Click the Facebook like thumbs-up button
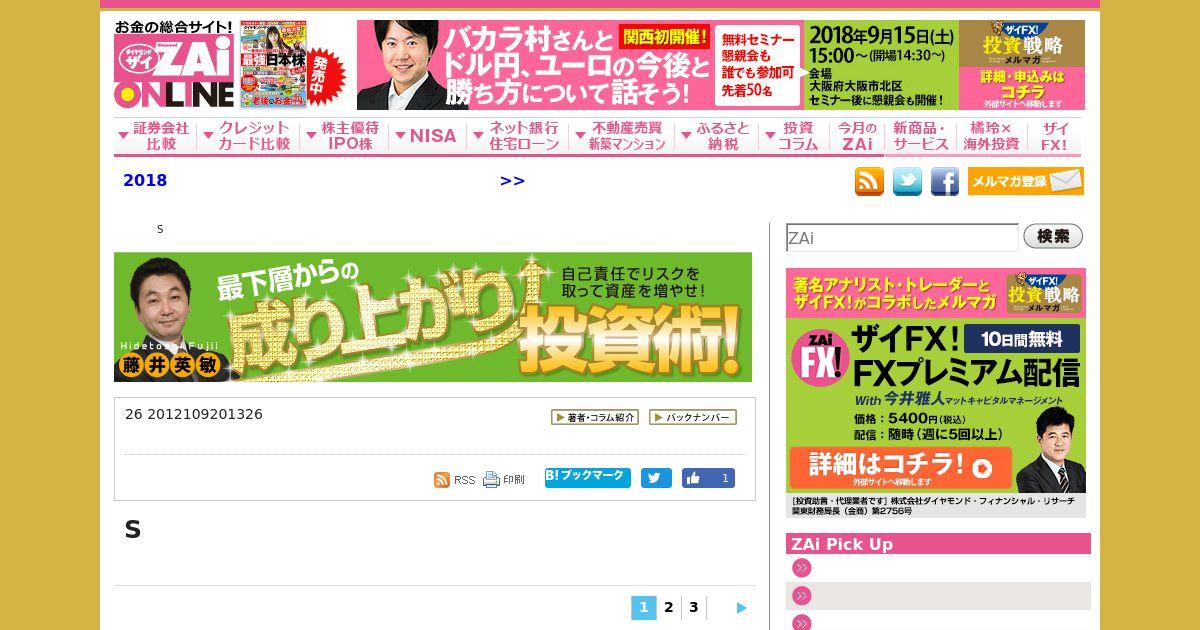1200x630 pixels. point(708,478)
